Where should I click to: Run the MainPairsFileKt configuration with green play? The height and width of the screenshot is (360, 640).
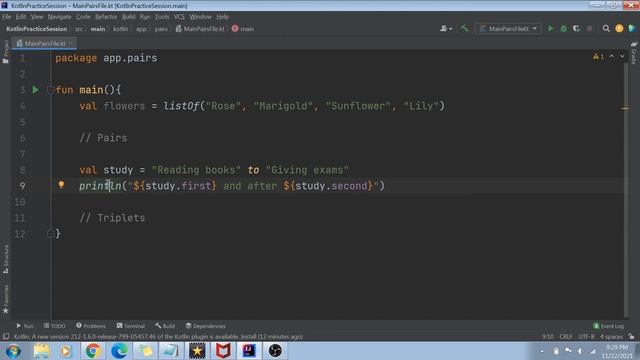coord(551,29)
